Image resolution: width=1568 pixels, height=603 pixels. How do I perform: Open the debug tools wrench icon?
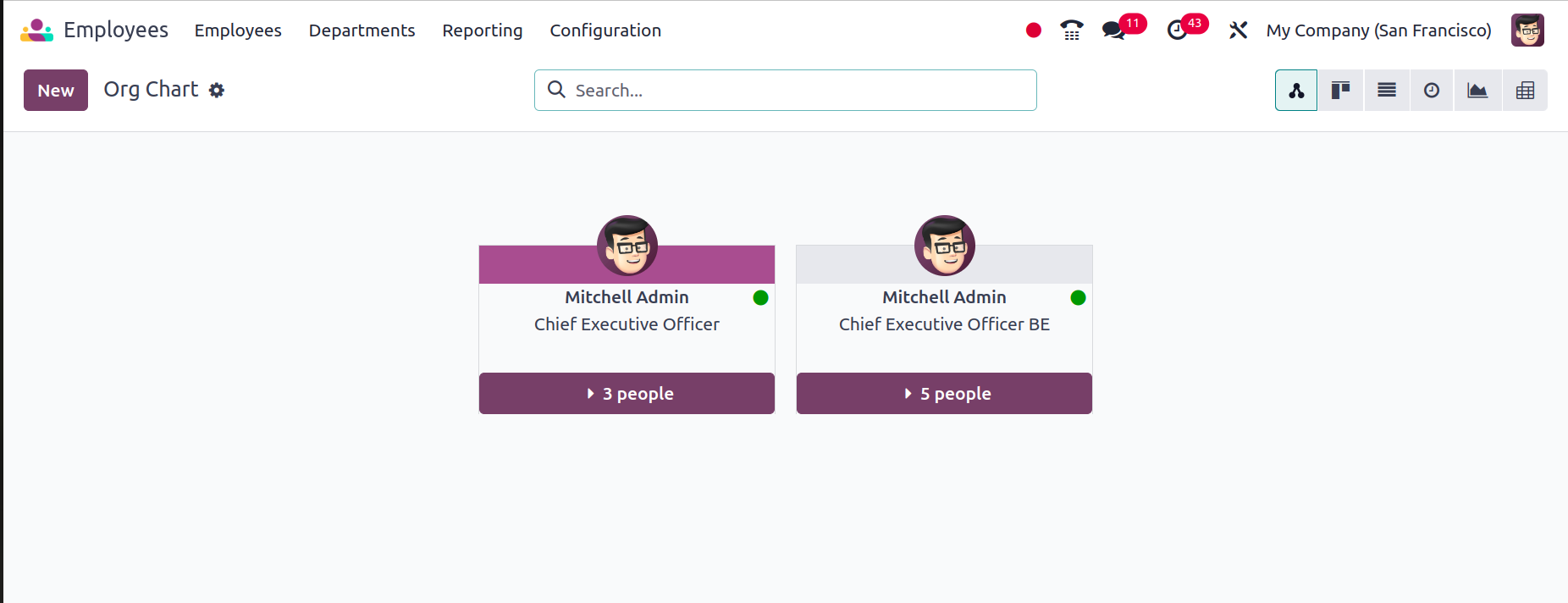point(1238,30)
